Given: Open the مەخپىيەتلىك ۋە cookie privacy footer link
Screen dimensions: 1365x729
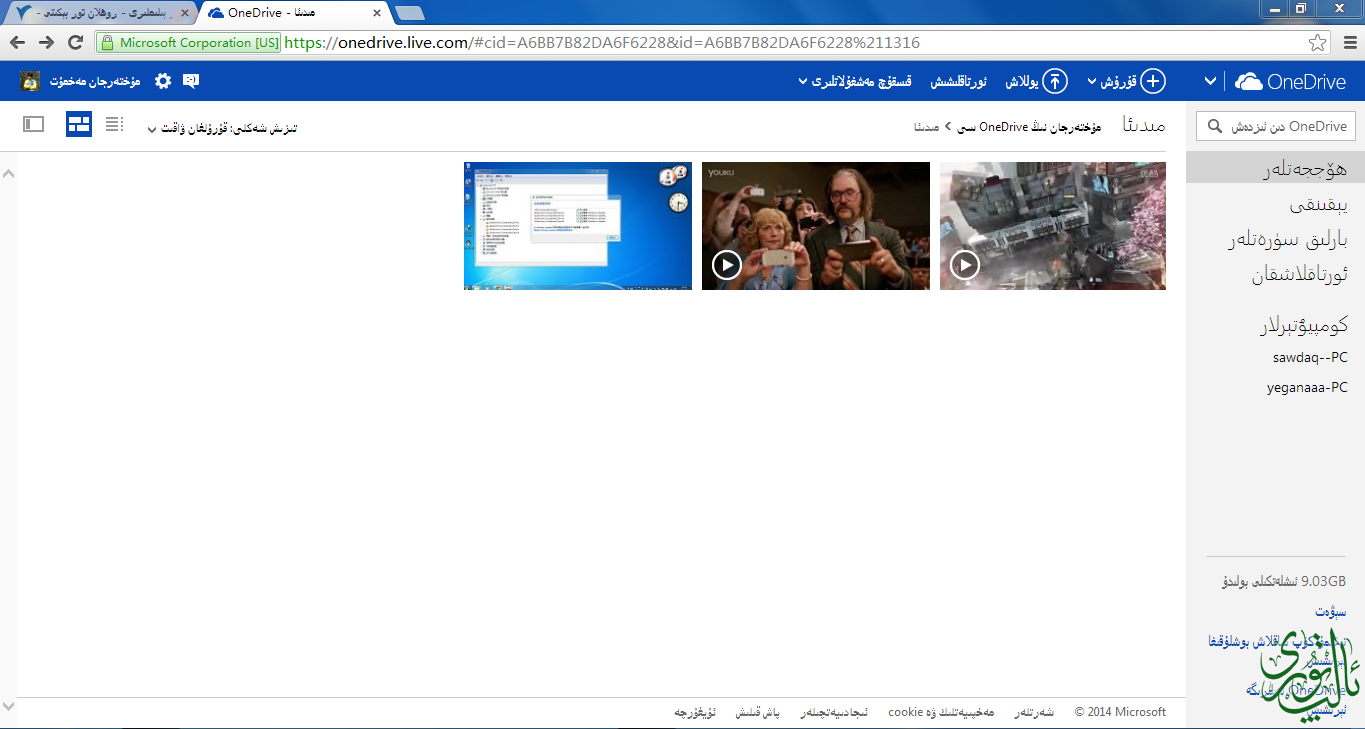Looking at the screenshot, I should [941, 712].
